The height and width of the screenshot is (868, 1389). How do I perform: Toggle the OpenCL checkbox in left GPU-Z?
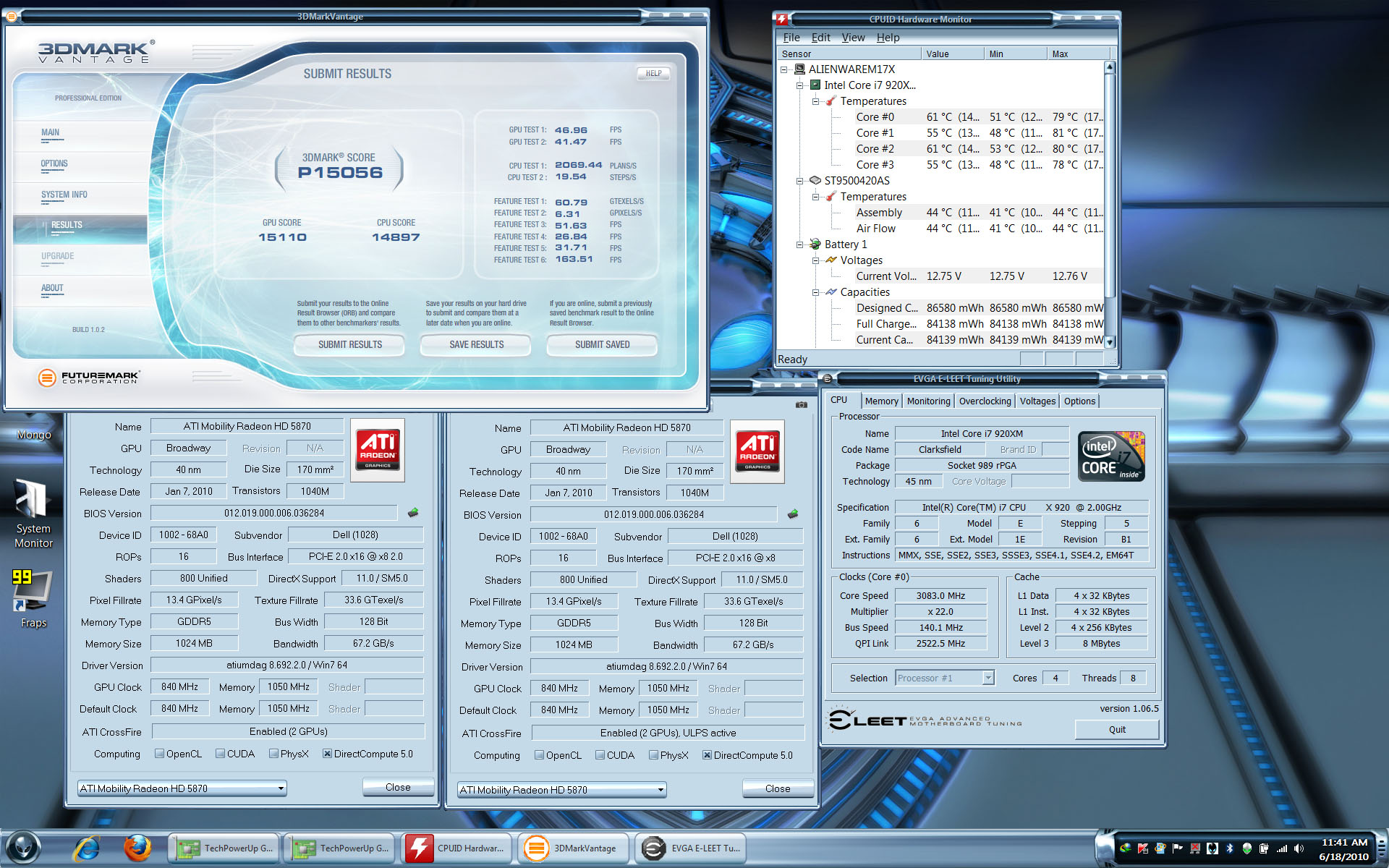click(x=159, y=754)
